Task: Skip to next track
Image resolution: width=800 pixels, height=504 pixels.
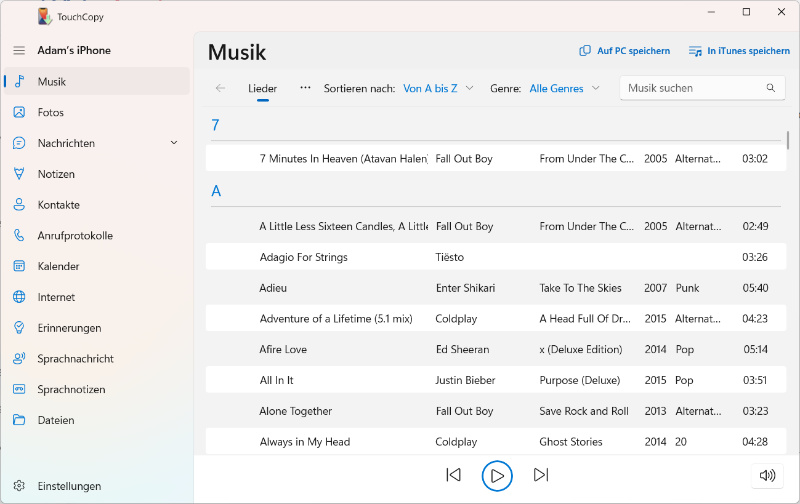Action: point(540,475)
